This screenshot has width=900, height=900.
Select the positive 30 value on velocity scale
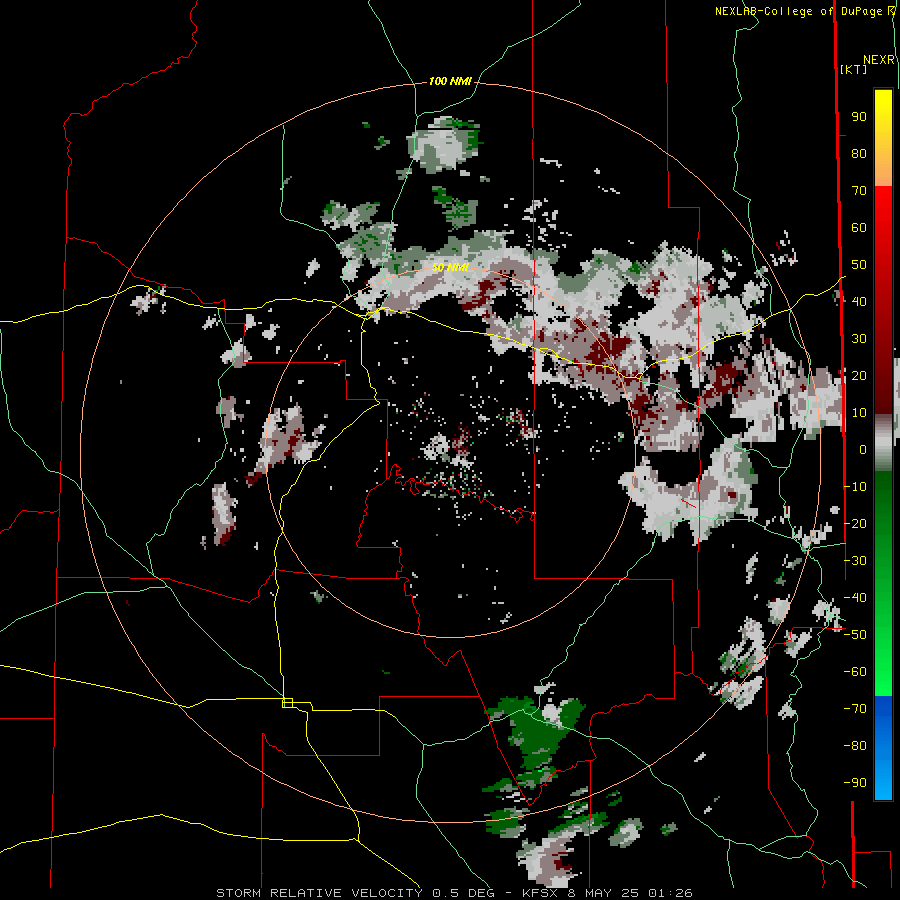click(859, 339)
